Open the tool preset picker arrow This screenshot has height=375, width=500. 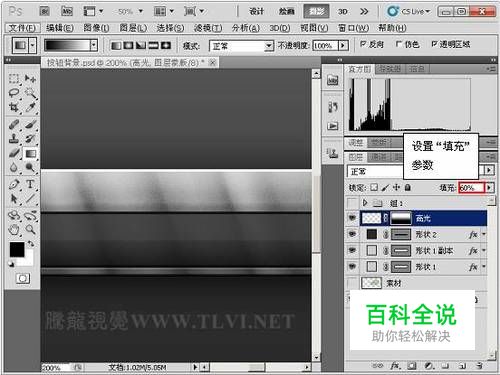[32, 45]
